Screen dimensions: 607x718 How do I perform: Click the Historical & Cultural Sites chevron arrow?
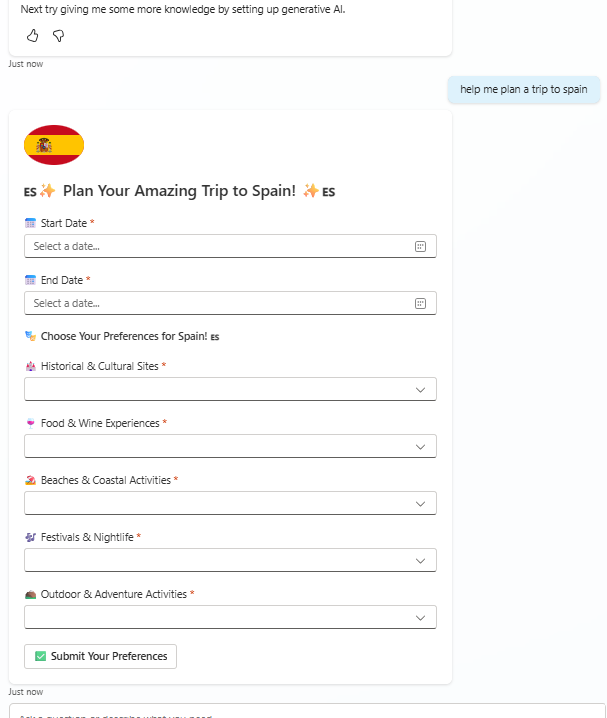pos(421,389)
